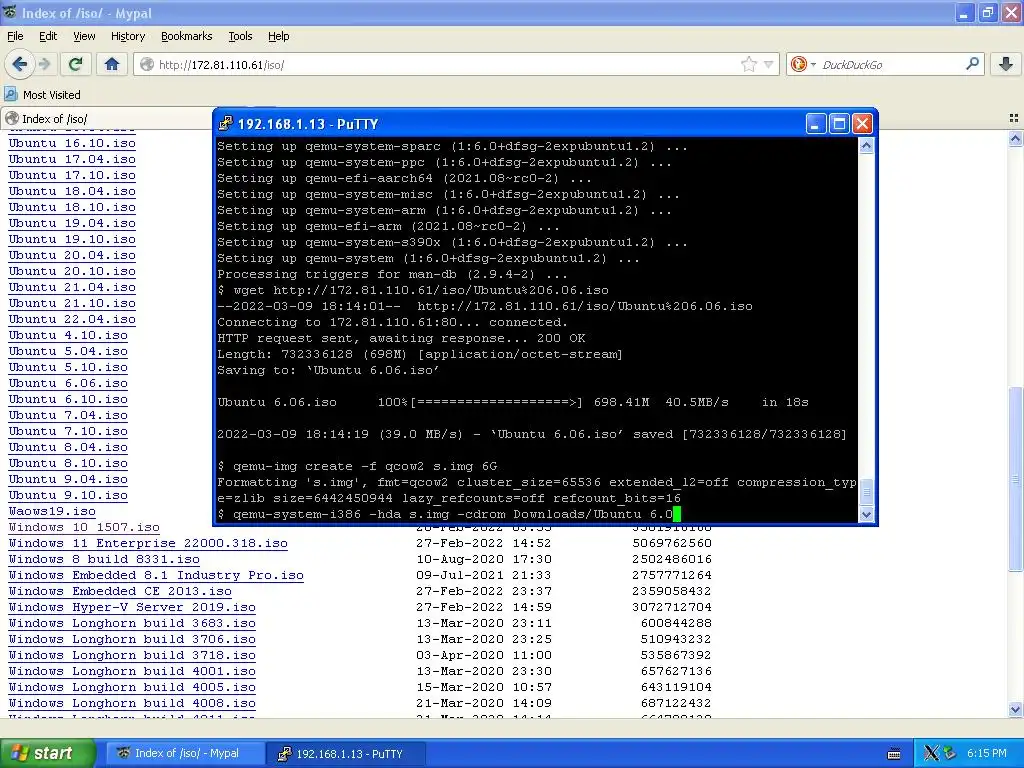1024x768 pixels.
Task: Click the browser Forward arrow button
Action: pos(44,64)
